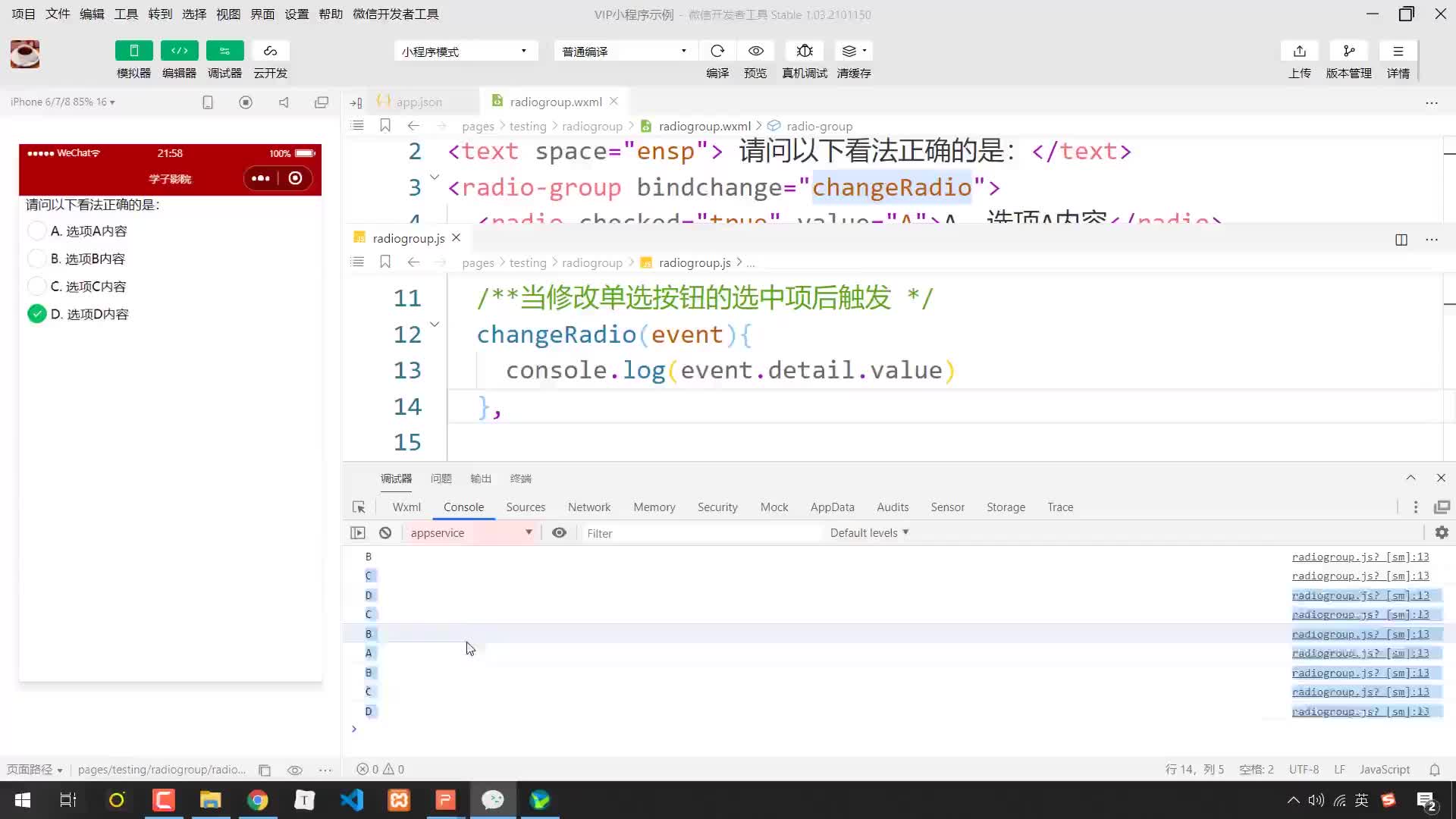This screenshot has width=1456, height=819.
Task: Click the clear console icon button
Action: pyautogui.click(x=385, y=532)
